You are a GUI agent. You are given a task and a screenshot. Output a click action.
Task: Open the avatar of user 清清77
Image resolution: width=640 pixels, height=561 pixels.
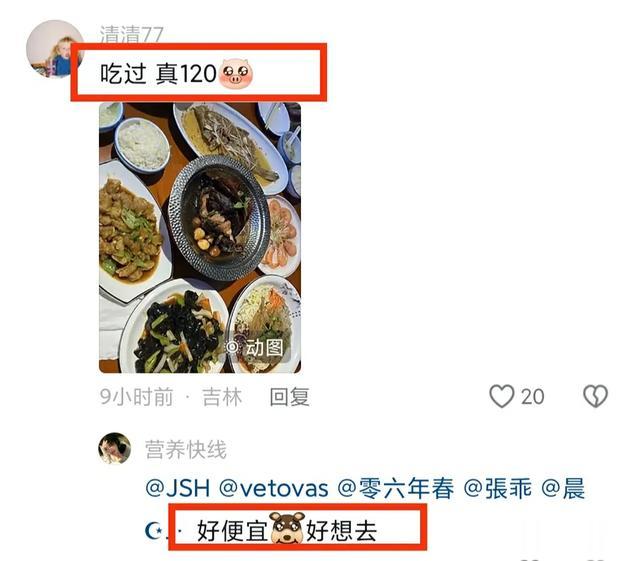[x=55, y=49]
